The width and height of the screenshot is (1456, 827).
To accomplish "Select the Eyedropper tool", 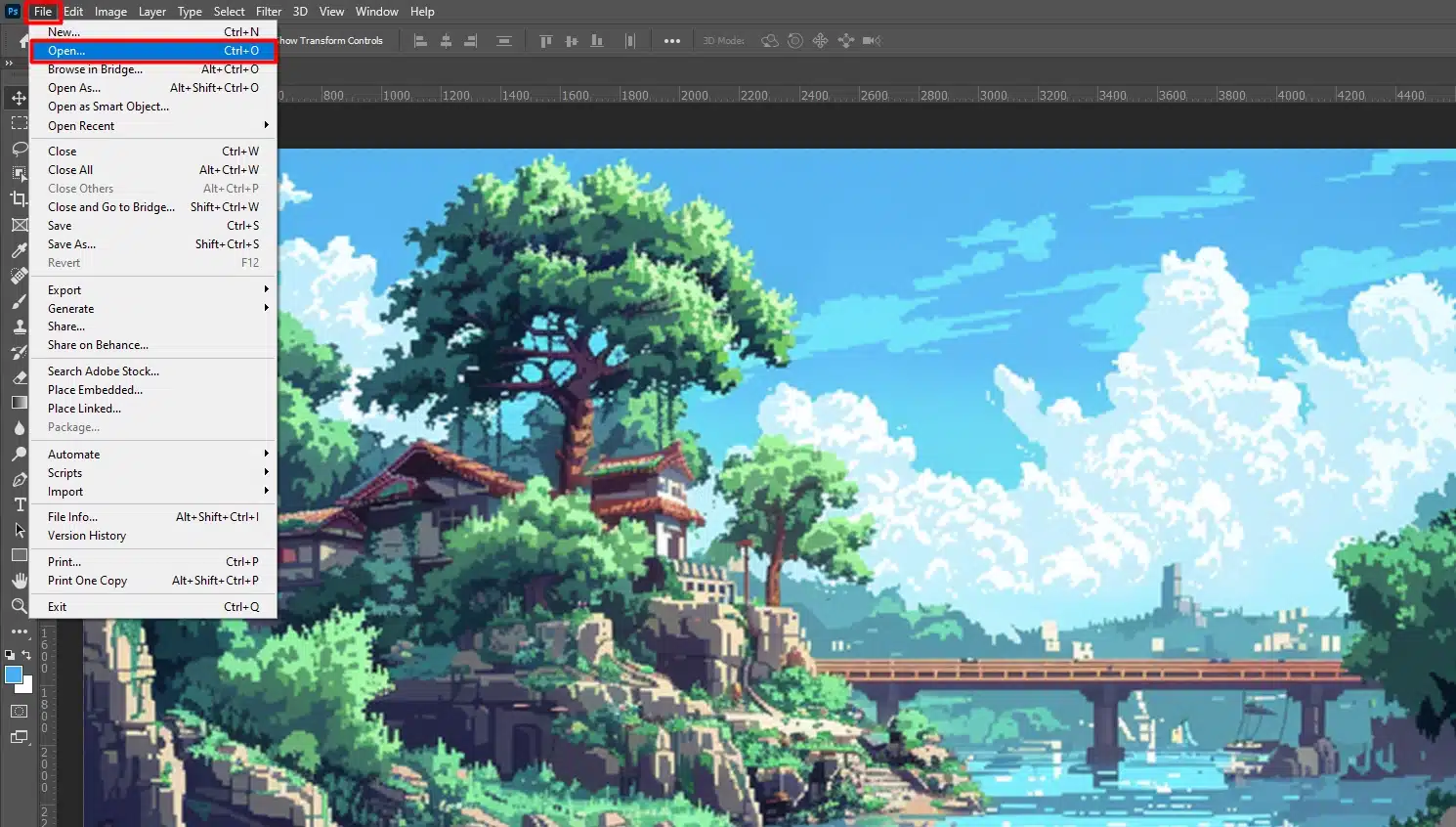I will 19,250.
